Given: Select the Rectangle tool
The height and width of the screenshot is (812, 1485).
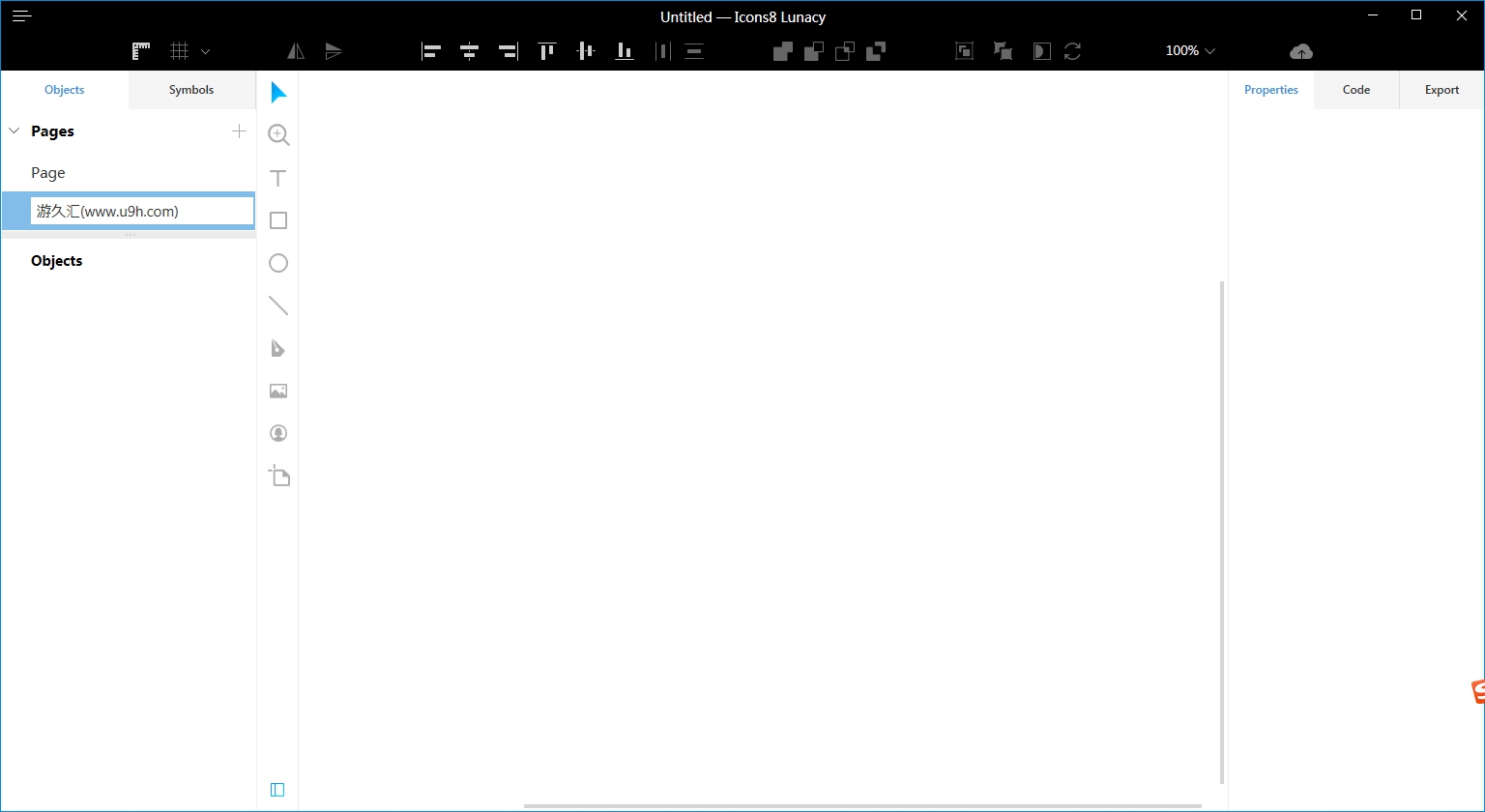Looking at the screenshot, I should 278,220.
